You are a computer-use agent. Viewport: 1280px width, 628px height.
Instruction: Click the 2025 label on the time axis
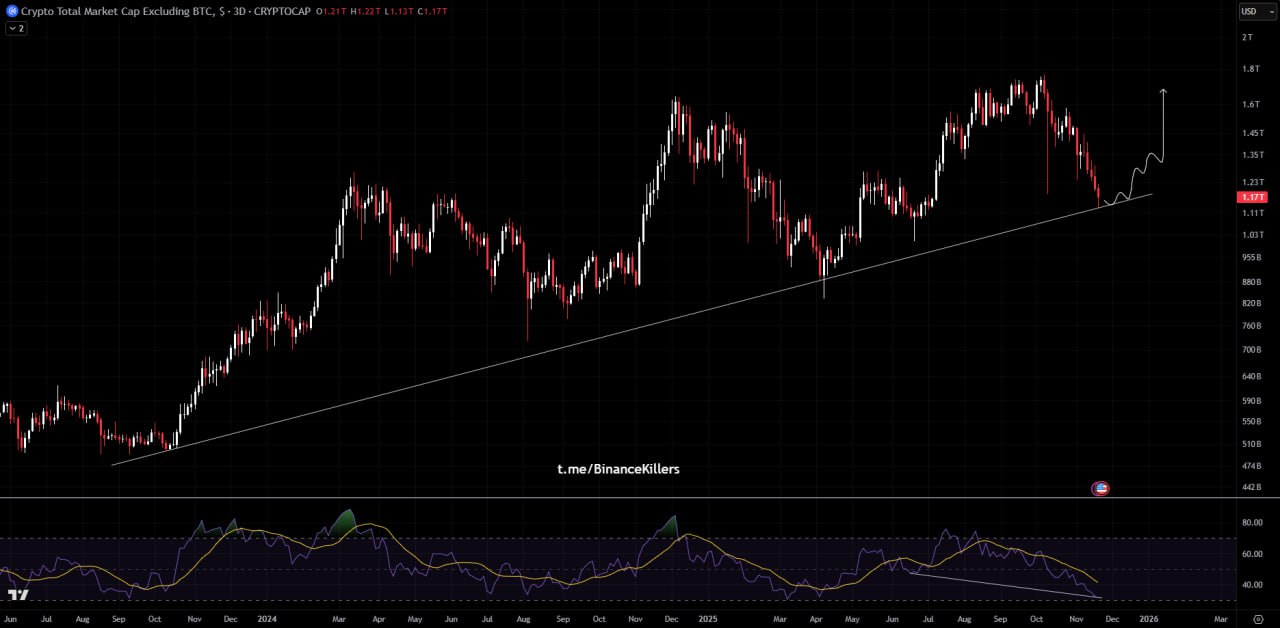point(709,620)
